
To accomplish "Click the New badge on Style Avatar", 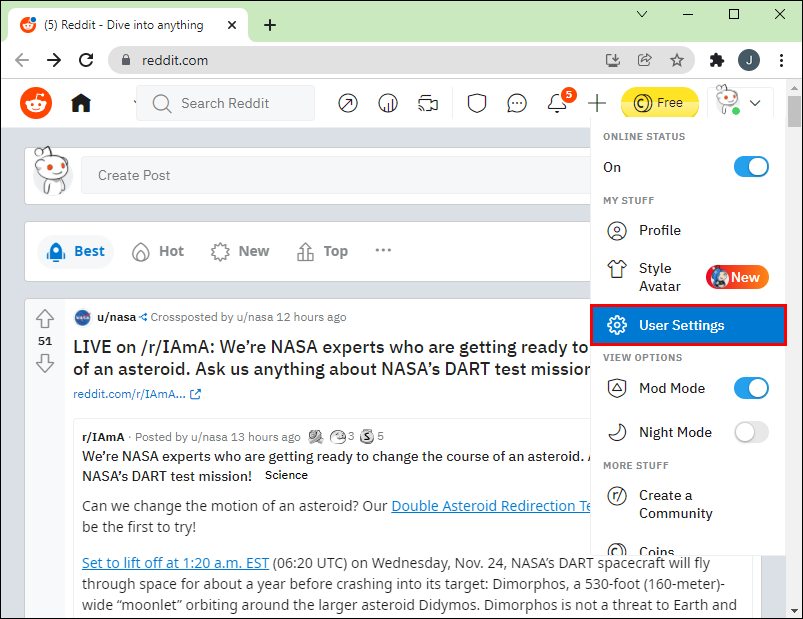I will (x=737, y=277).
